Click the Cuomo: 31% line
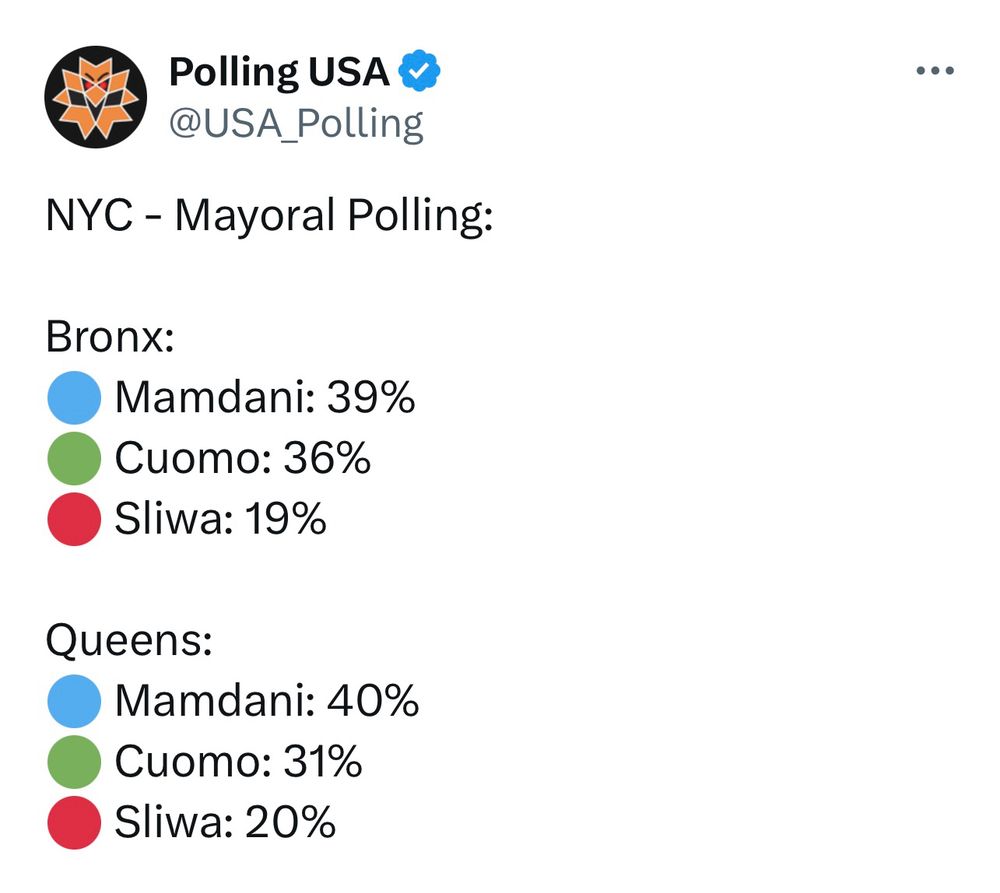 pyautogui.click(x=238, y=762)
